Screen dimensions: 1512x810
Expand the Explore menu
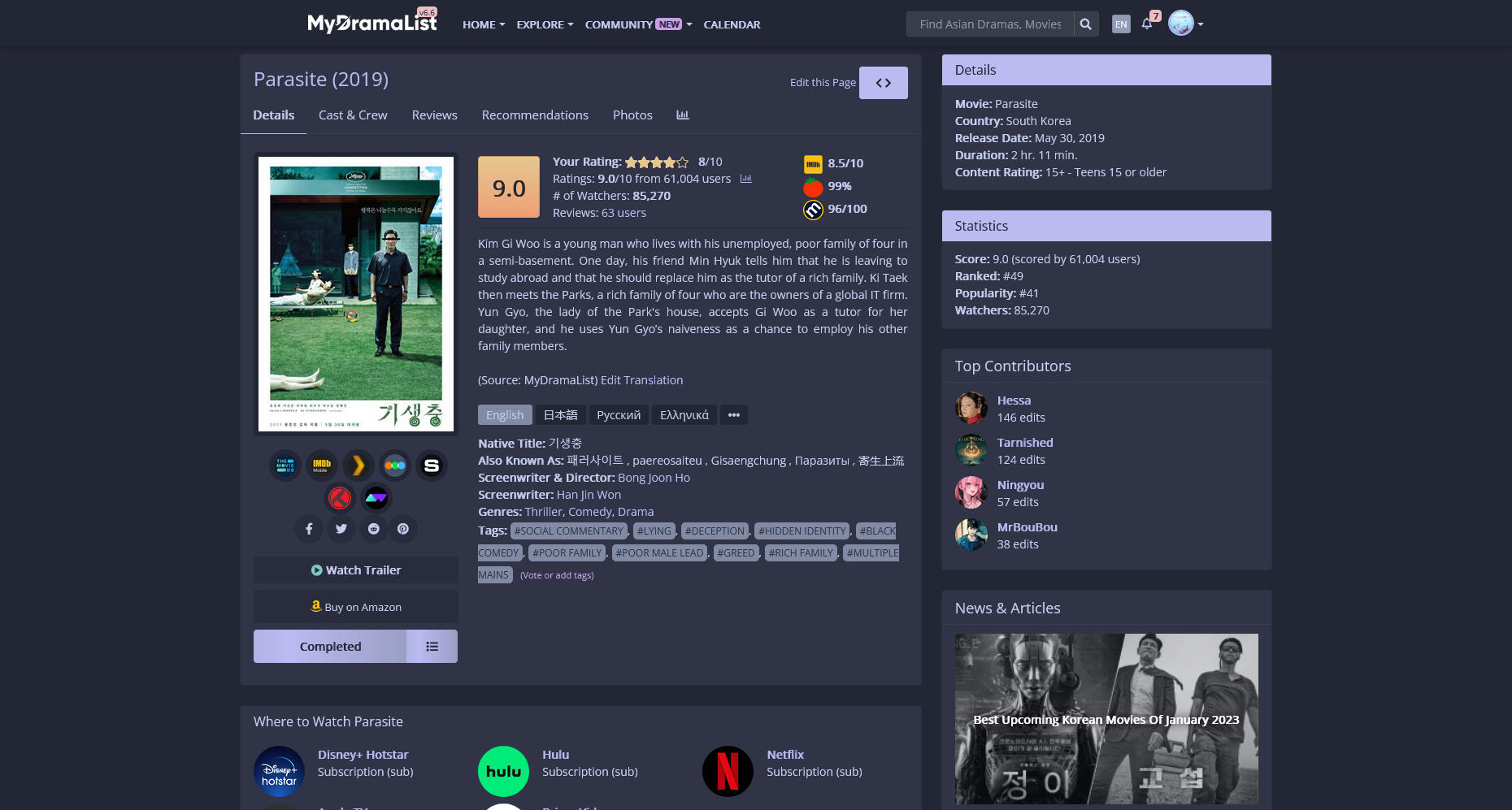coord(545,24)
